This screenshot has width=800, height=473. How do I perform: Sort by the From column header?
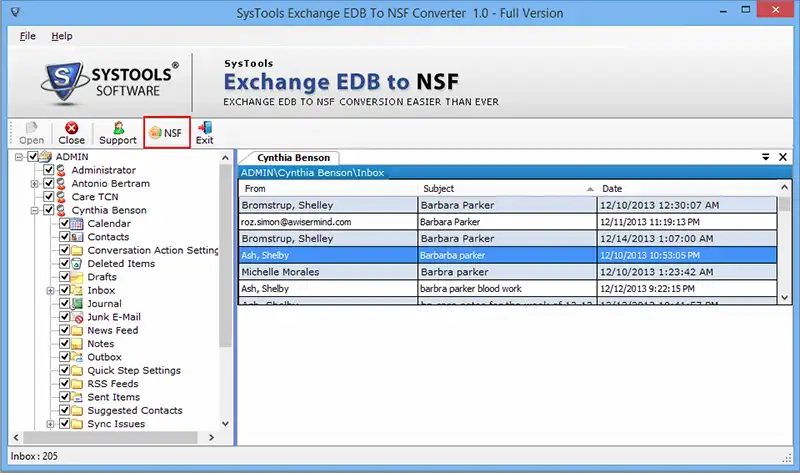click(x=328, y=188)
